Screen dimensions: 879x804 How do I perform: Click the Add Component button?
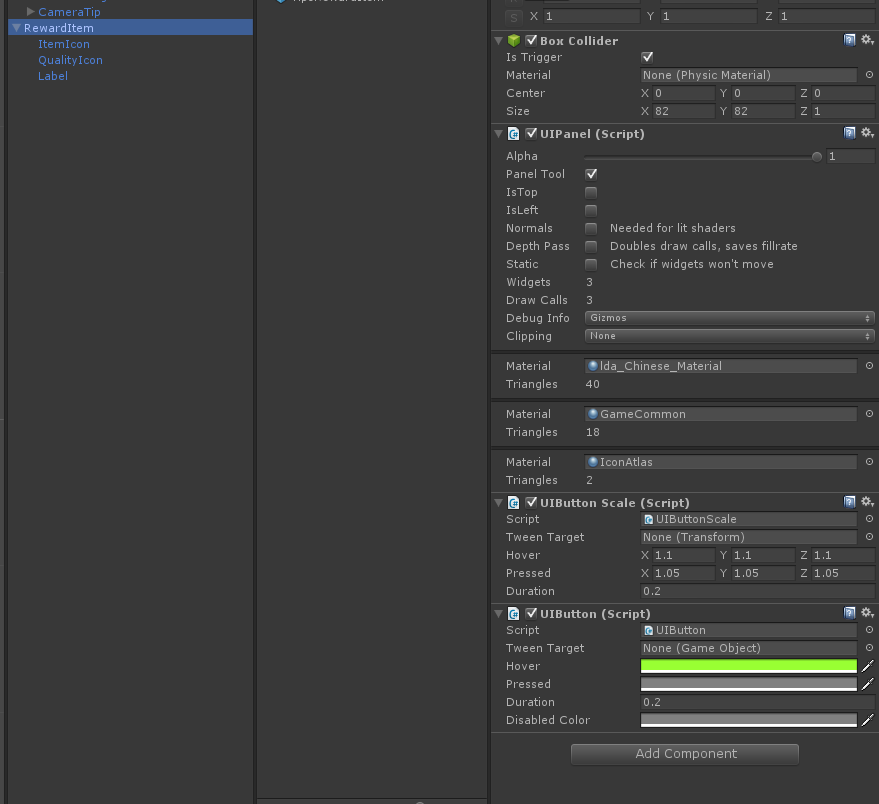[x=685, y=754]
